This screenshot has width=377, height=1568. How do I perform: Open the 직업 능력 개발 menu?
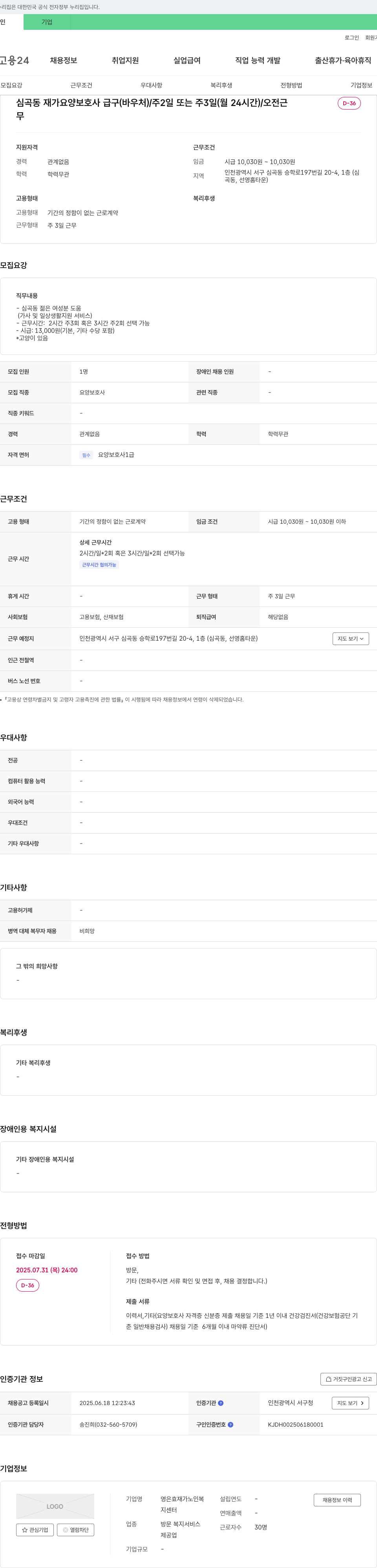point(258,60)
